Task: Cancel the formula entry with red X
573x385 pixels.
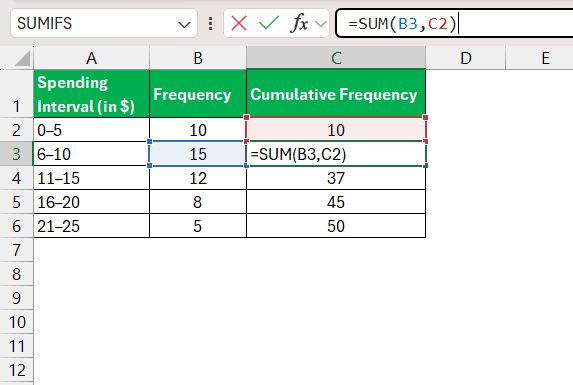Action: tap(239, 24)
